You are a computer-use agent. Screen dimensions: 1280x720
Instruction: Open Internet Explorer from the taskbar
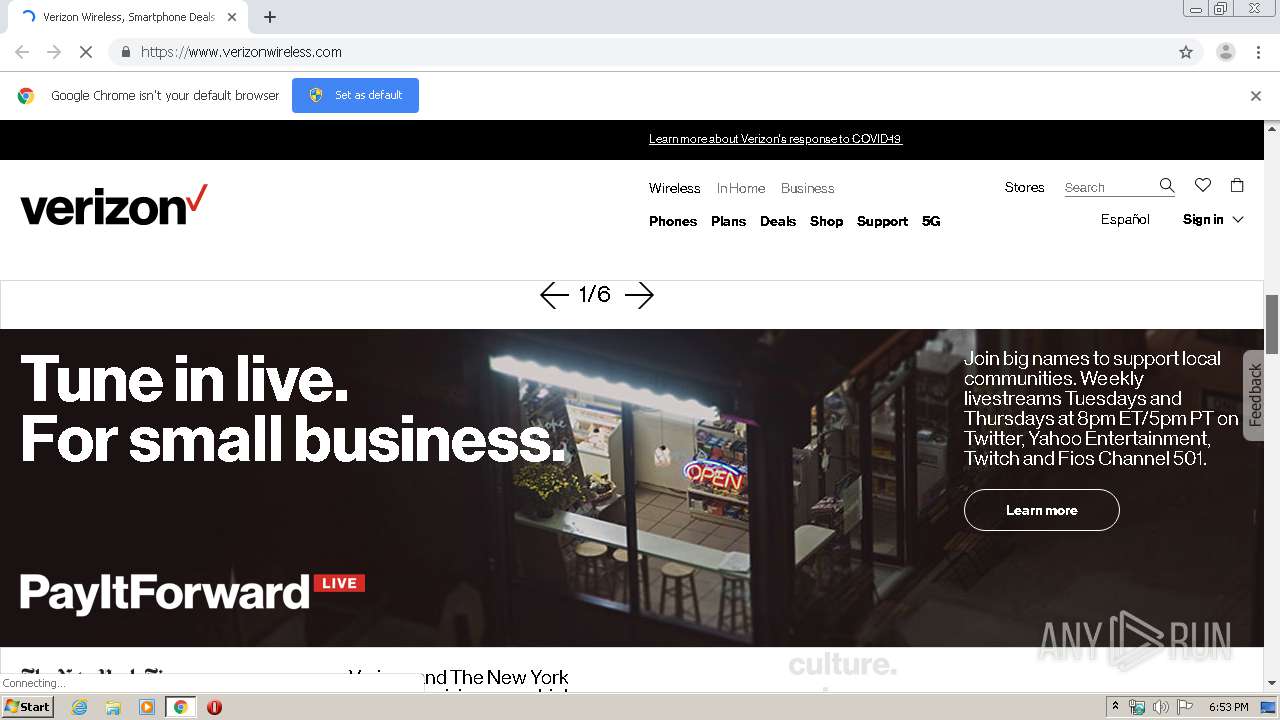point(79,707)
